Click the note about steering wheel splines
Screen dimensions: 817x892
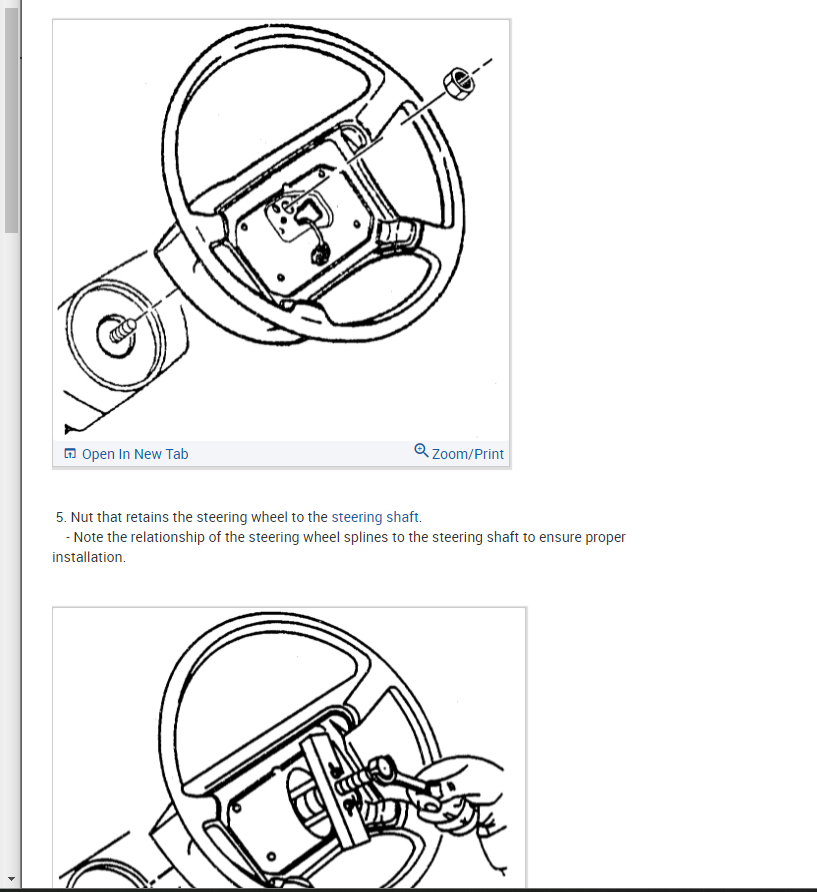pyautogui.click(x=339, y=547)
